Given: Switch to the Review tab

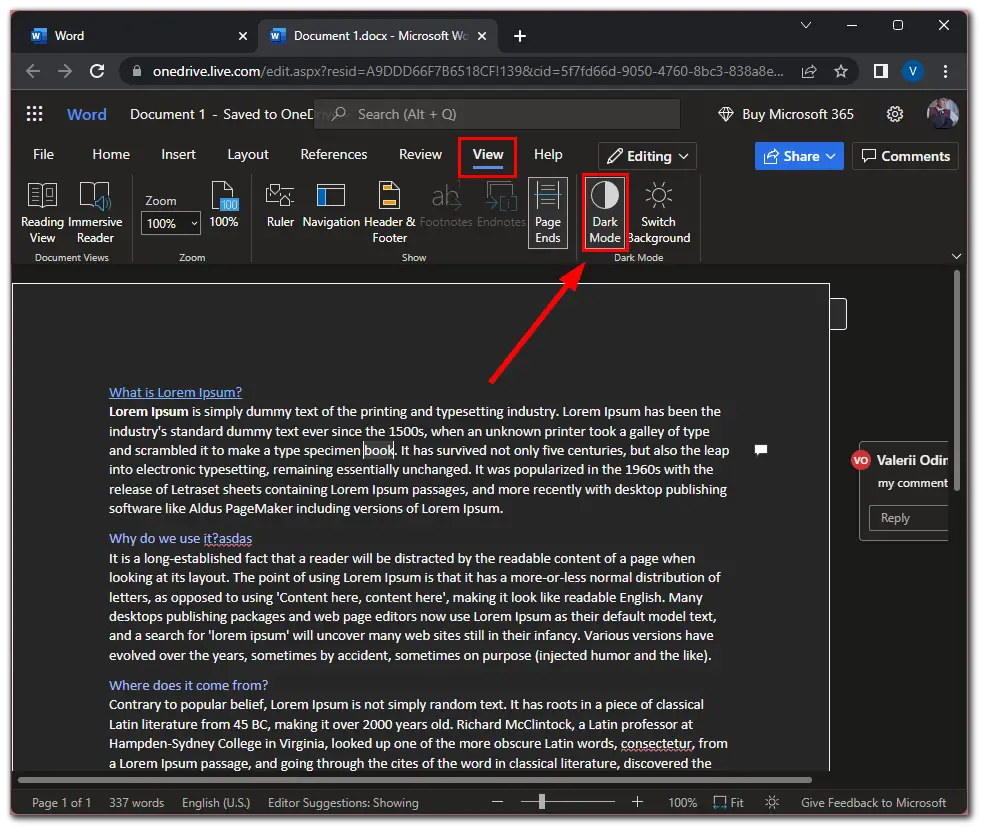Looking at the screenshot, I should [x=420, y=154].
